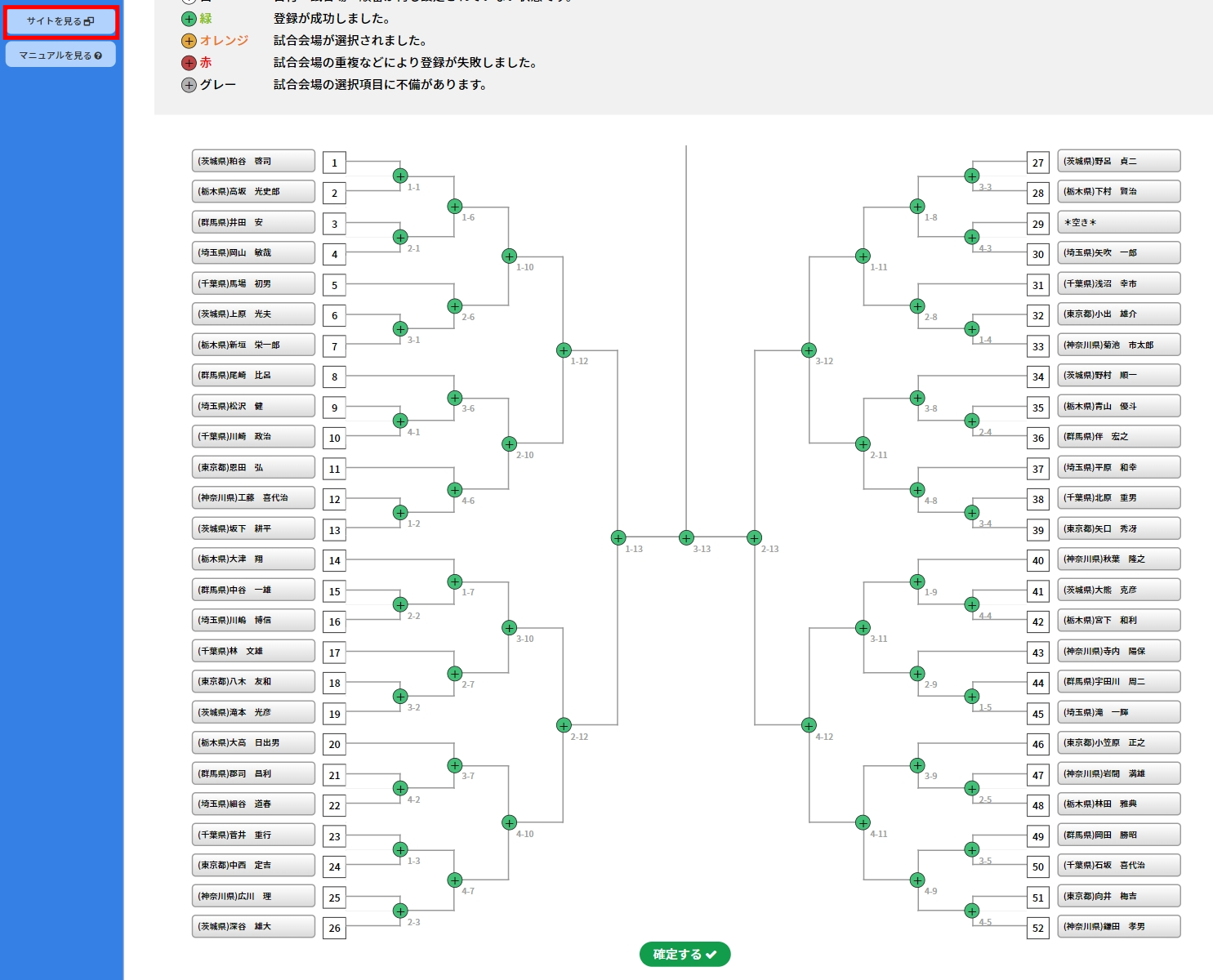Click the match 1-13 semifinal plus icon
The height and width of the screenshot is (980, 1213).
(x=618, y=537)
